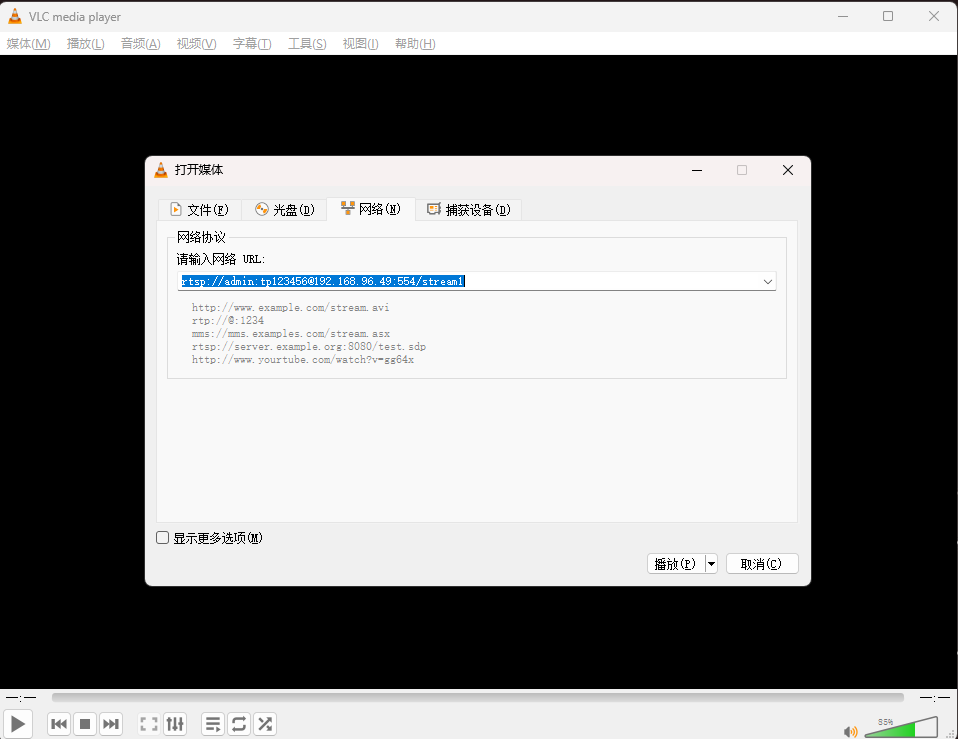Switch to the 捕获设备(D) tab
This screenshot has height=739, width=958.
[469, 209]
